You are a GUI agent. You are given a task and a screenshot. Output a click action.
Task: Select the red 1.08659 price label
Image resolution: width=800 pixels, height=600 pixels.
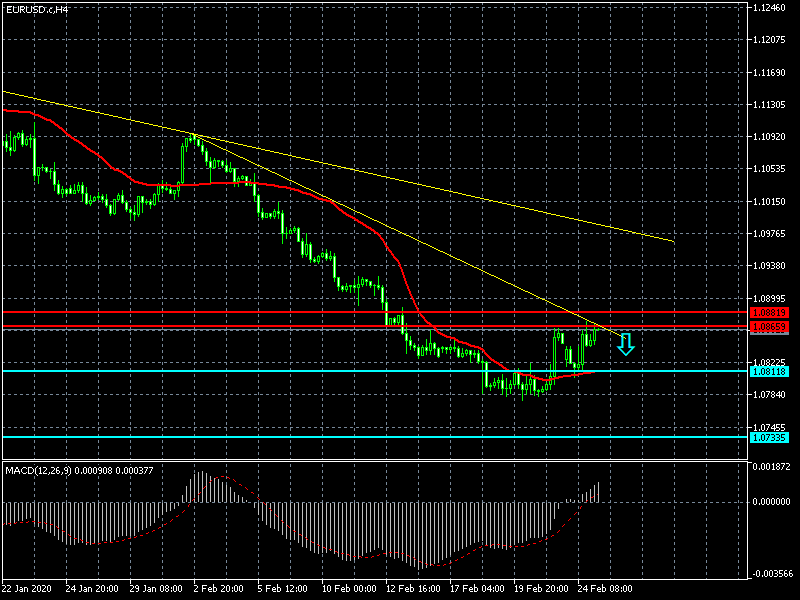769,327
